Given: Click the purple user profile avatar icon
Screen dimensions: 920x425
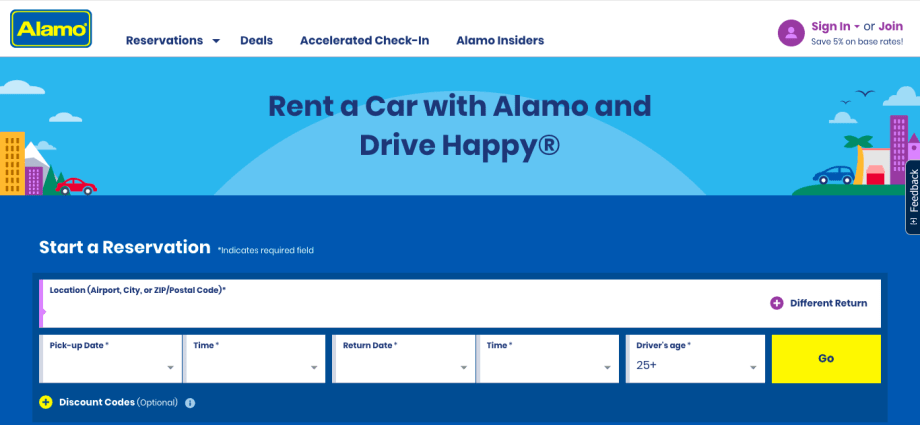Looking at the screenshot, I should tap(791, 32).
